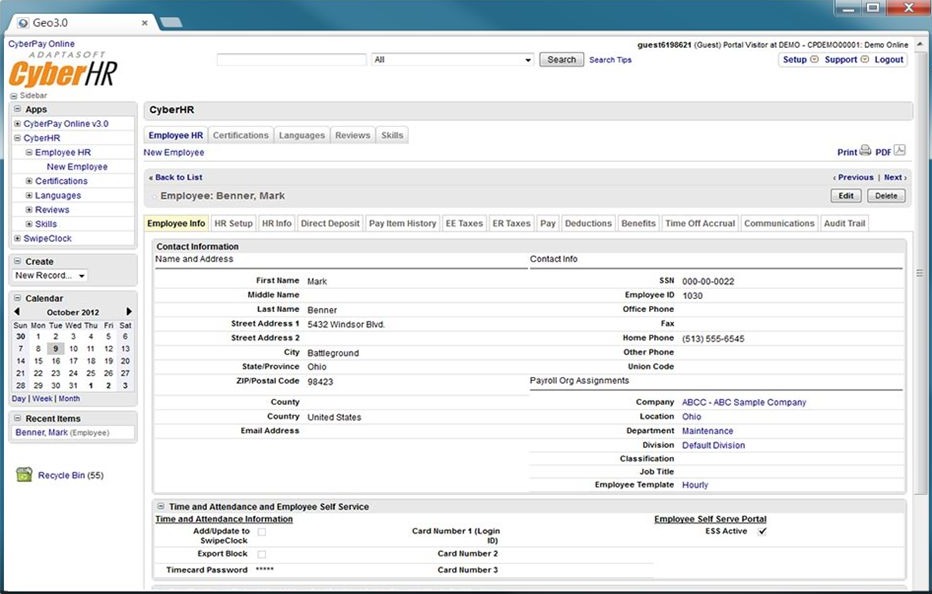
Task: Open the Maintenance department link
Action: pyautogui.click(x=707, y=431)
